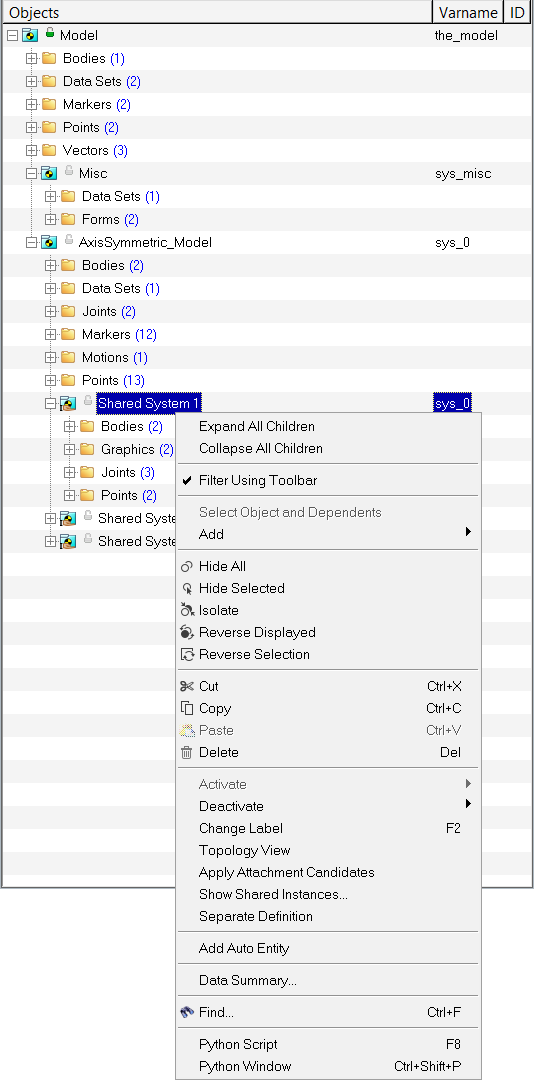534x1080 pixels.
Task: Click the trash Delete icon
Action: [x=187, y=752]
